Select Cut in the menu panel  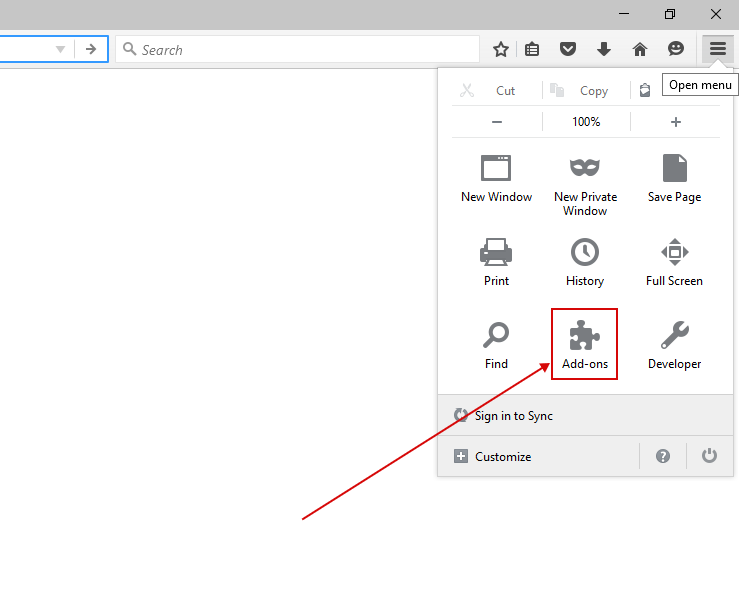(x=496, y=90)
